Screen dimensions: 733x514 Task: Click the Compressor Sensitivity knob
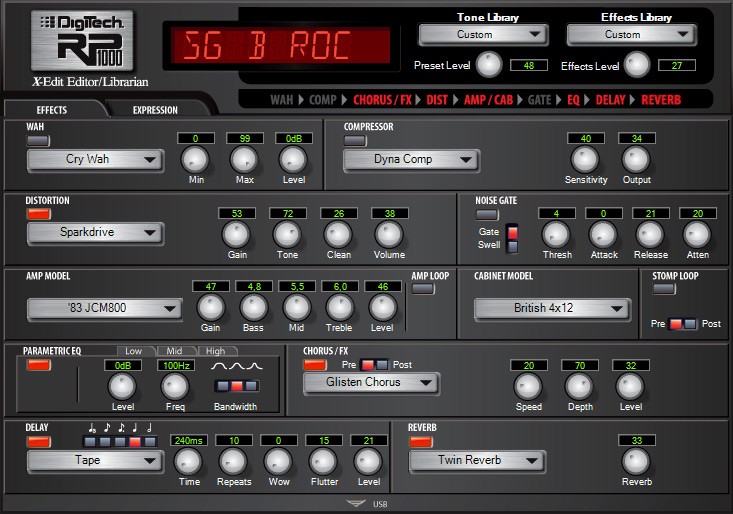tap(585, 159)
